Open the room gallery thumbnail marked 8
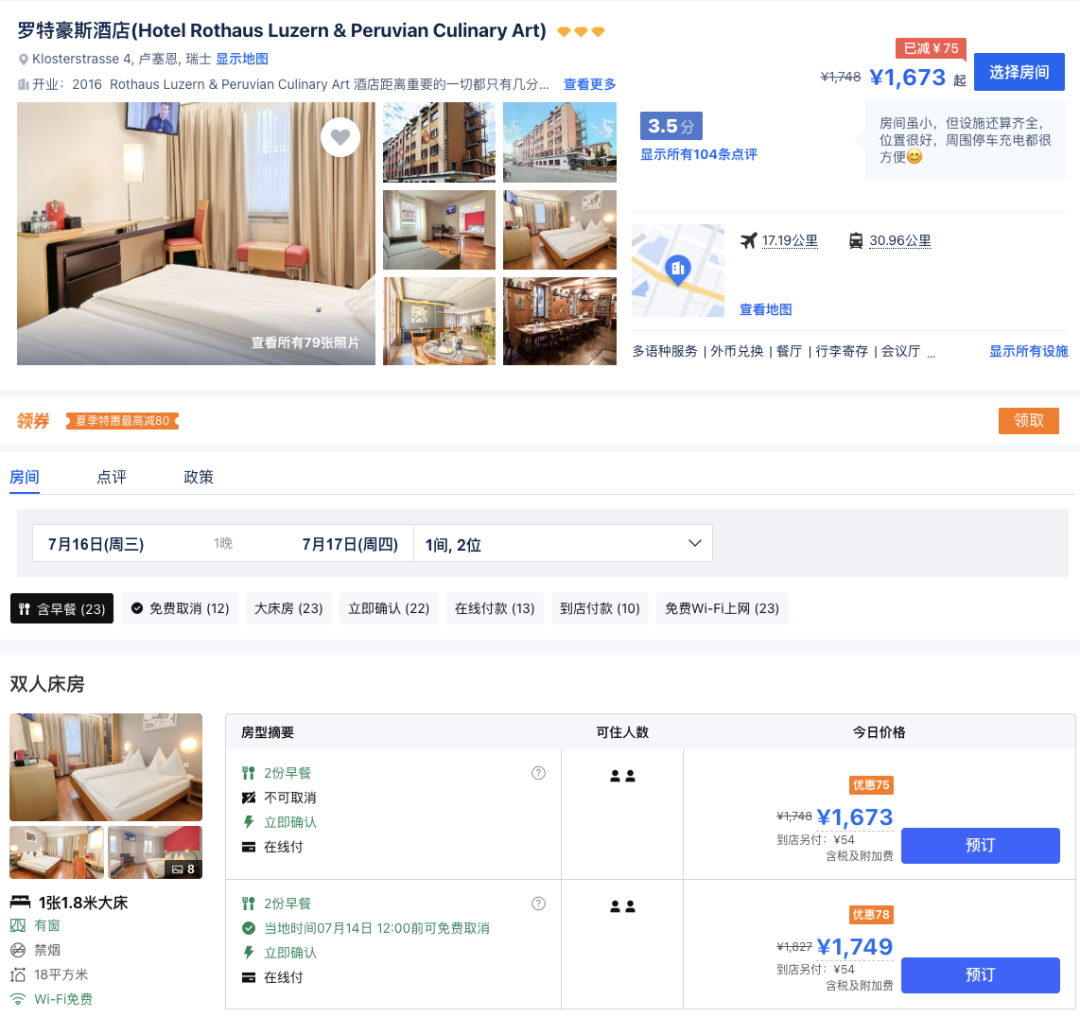 [x=155, y=853]
